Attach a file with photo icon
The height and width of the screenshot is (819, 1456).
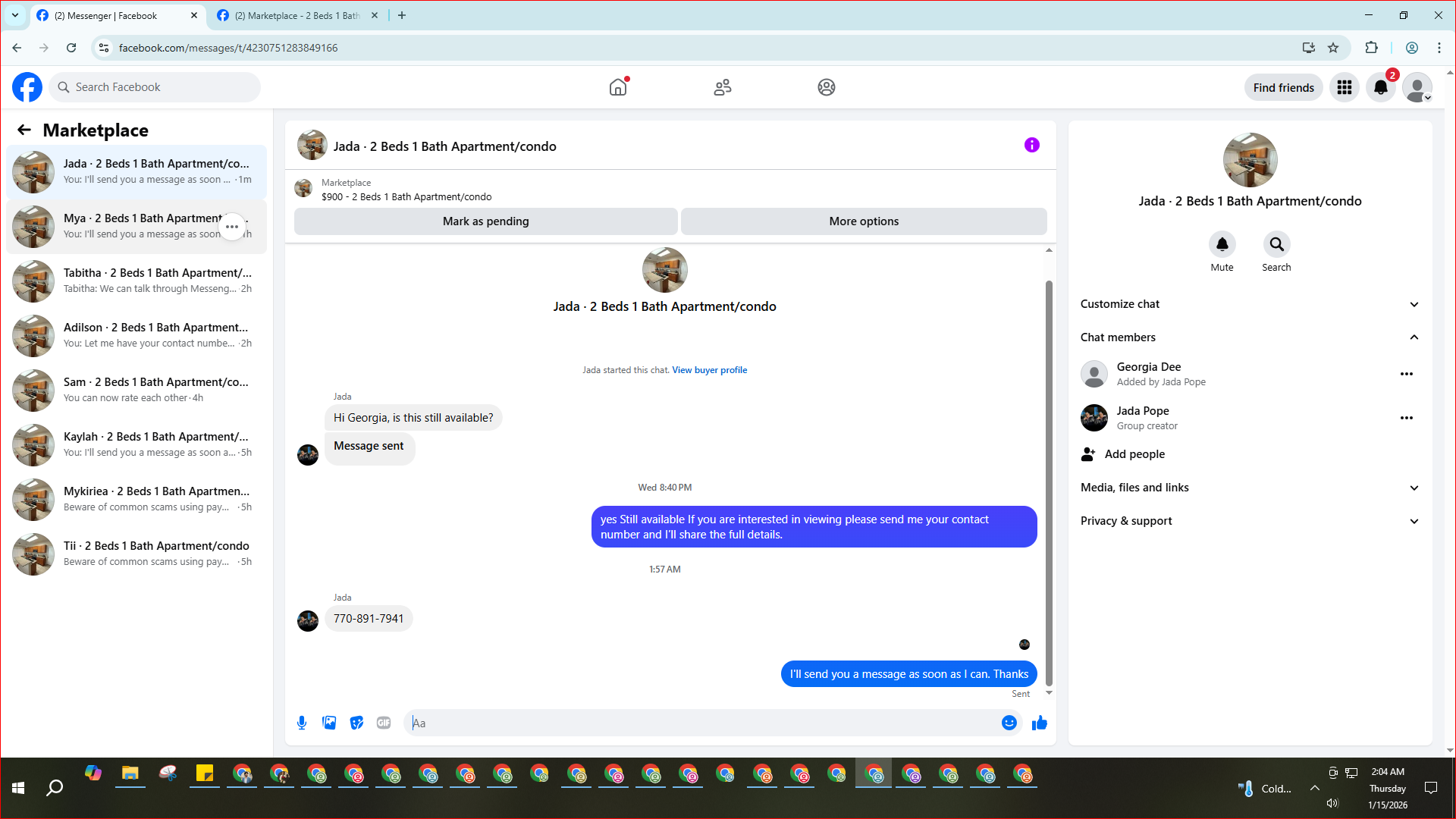(329, 723)
